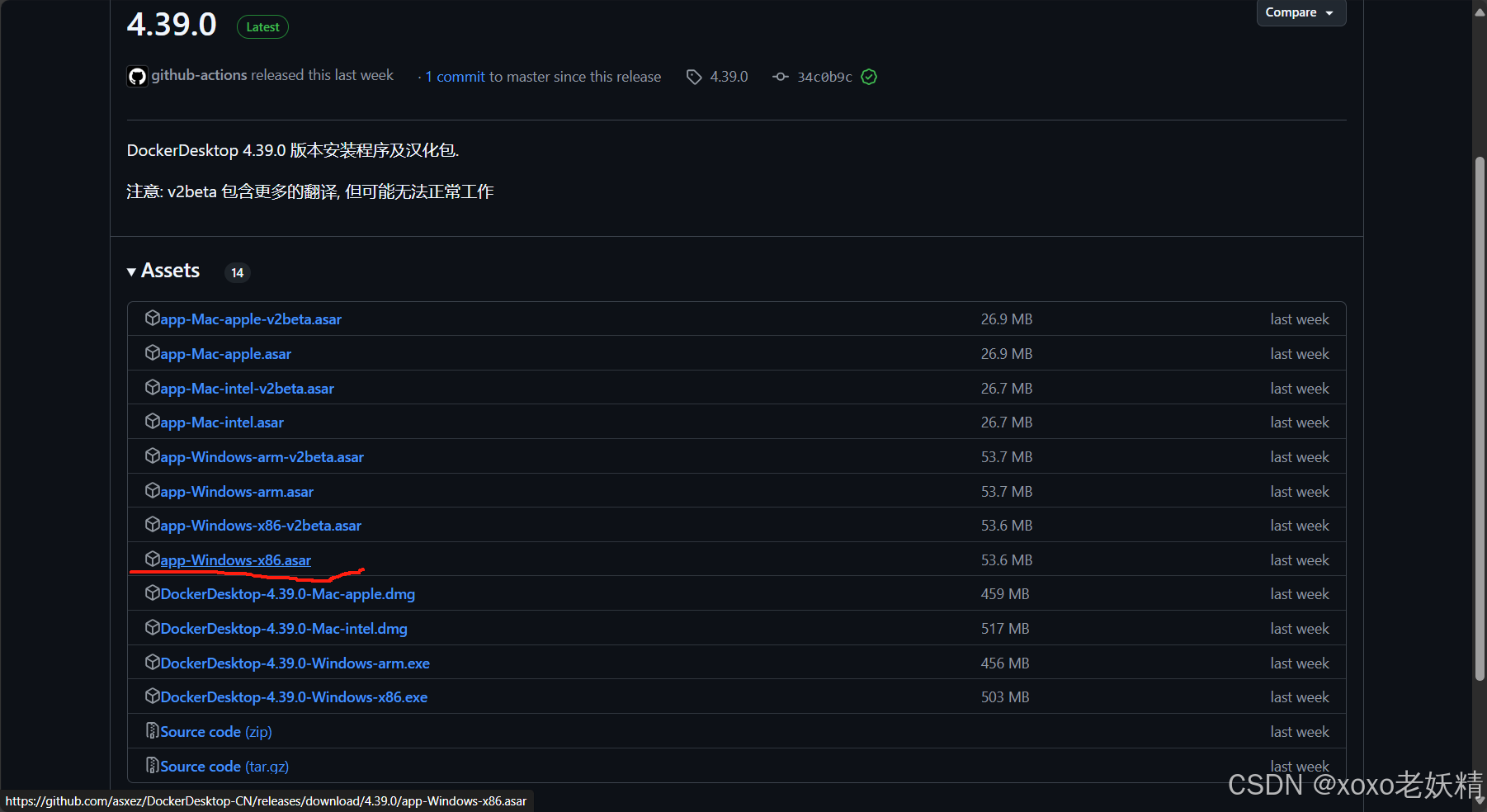This screenshot has height=812, width=1487.
Task: Click the green verified checkmark icon
Action: pos(869,77)
